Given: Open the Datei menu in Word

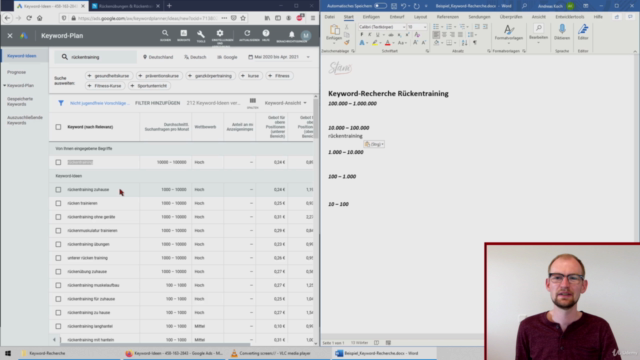Looking at the screenshot, I should pos(329,17).
